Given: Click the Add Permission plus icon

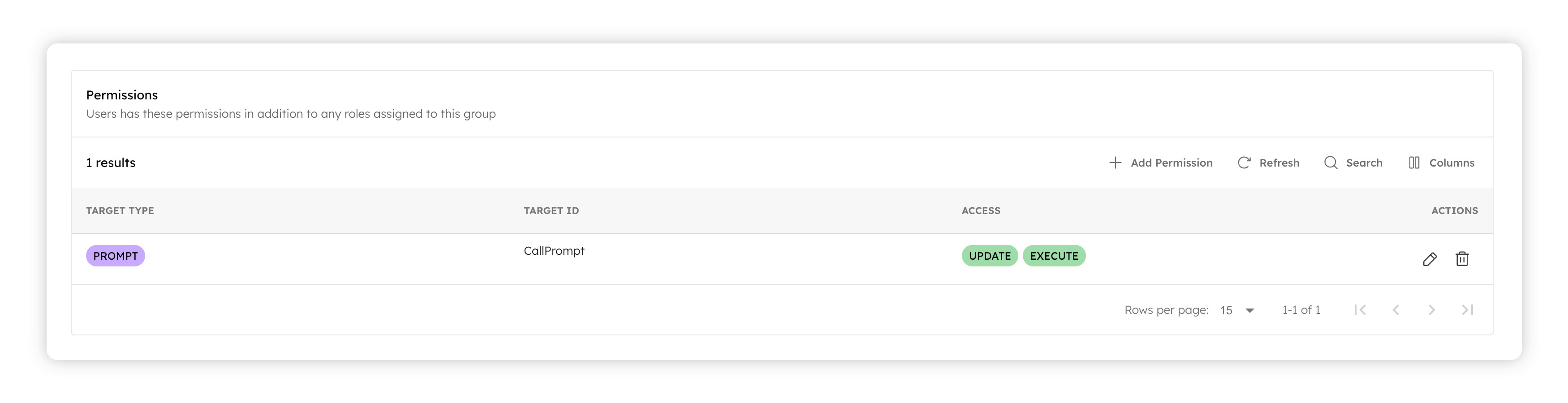Looking at the screenshot, I should (1115, 163).
